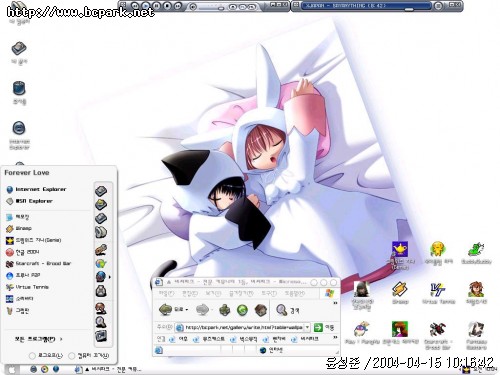
Task: Click the Winamp desktop shortcut icon
Action: (x=400, y=289)
